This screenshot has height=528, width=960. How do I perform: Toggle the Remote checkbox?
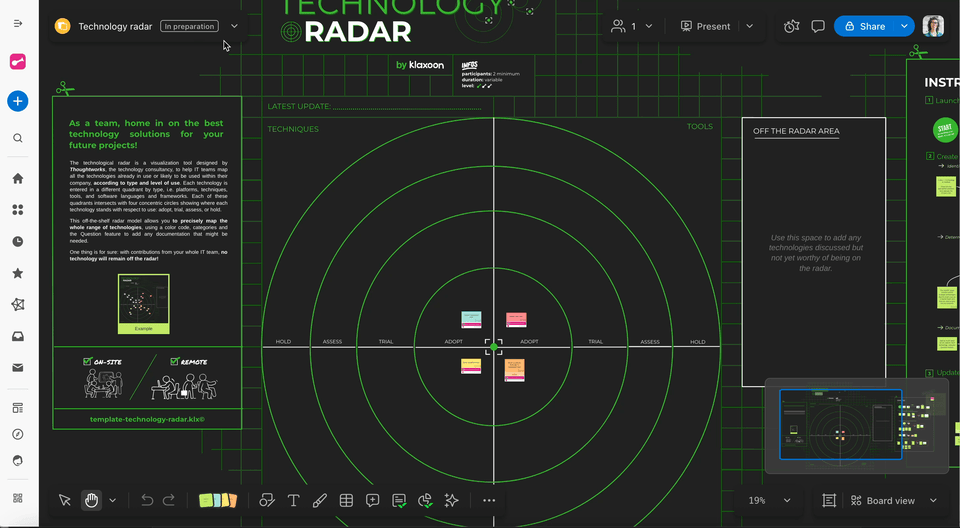(175, 362)
